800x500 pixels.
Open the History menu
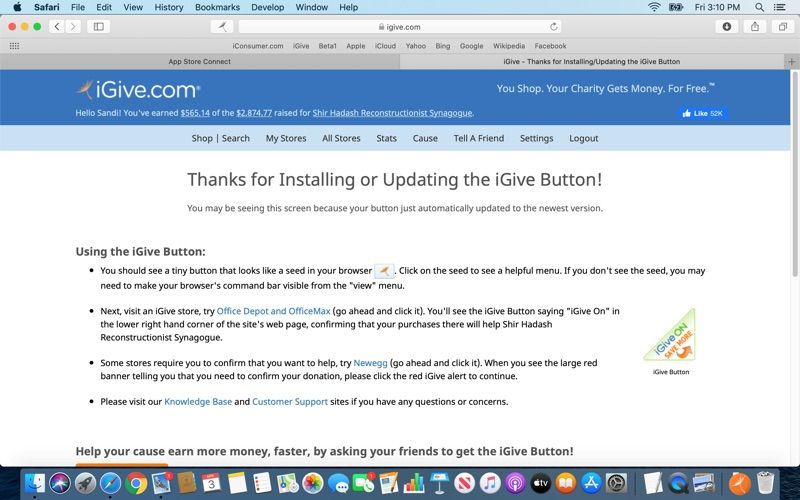(168, 7)
